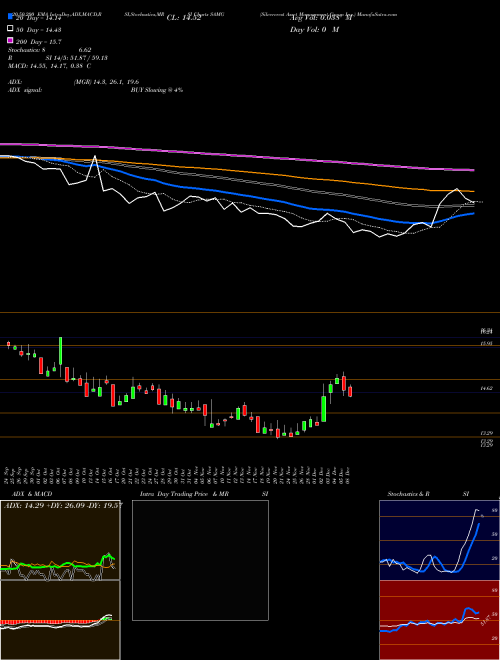500x660 pixels.
Task: Click the 'CL: 14.52' closing price label
Action: coord(184,18)
